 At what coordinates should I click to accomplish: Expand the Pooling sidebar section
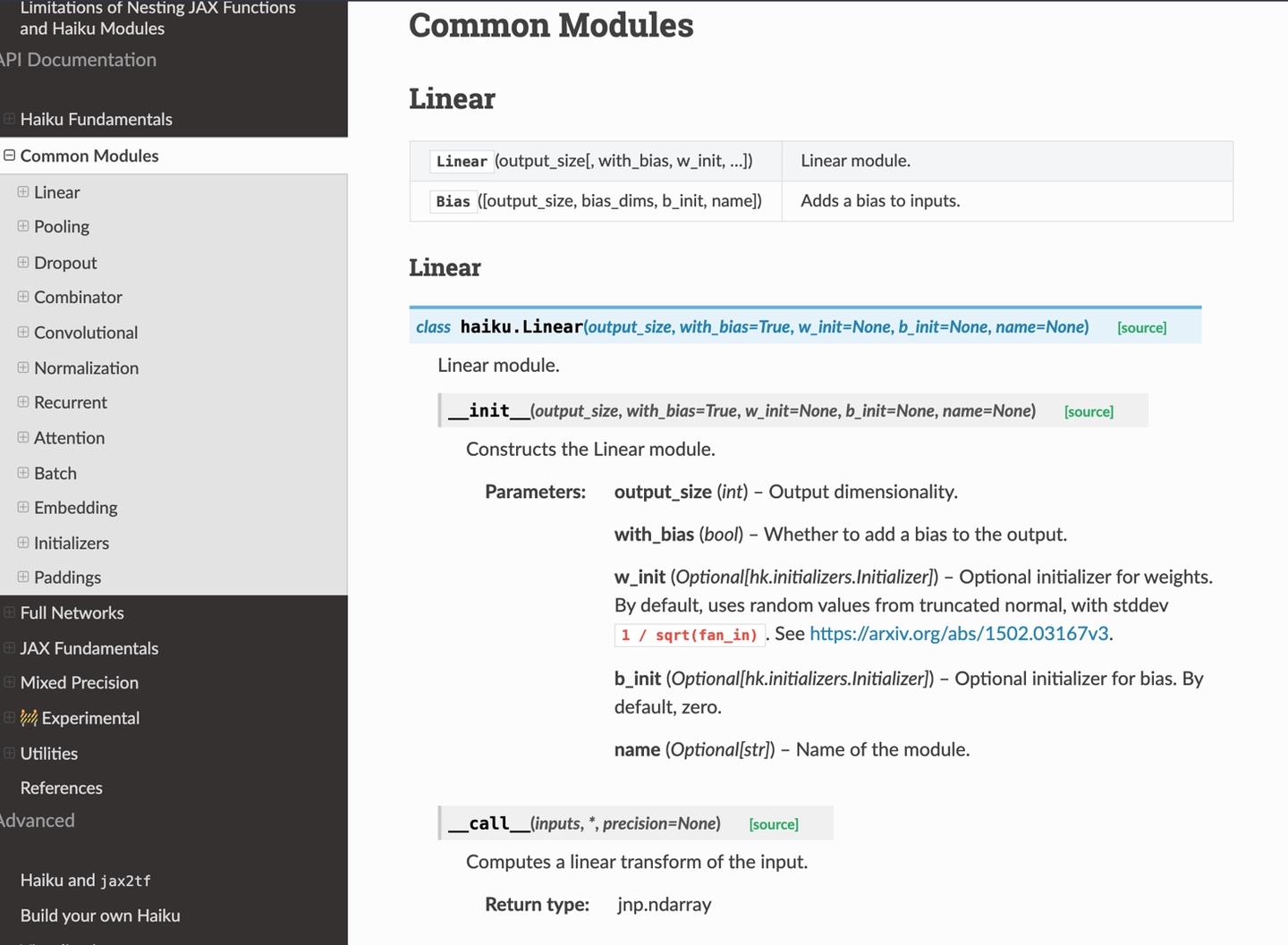click(x=23, y=226)
